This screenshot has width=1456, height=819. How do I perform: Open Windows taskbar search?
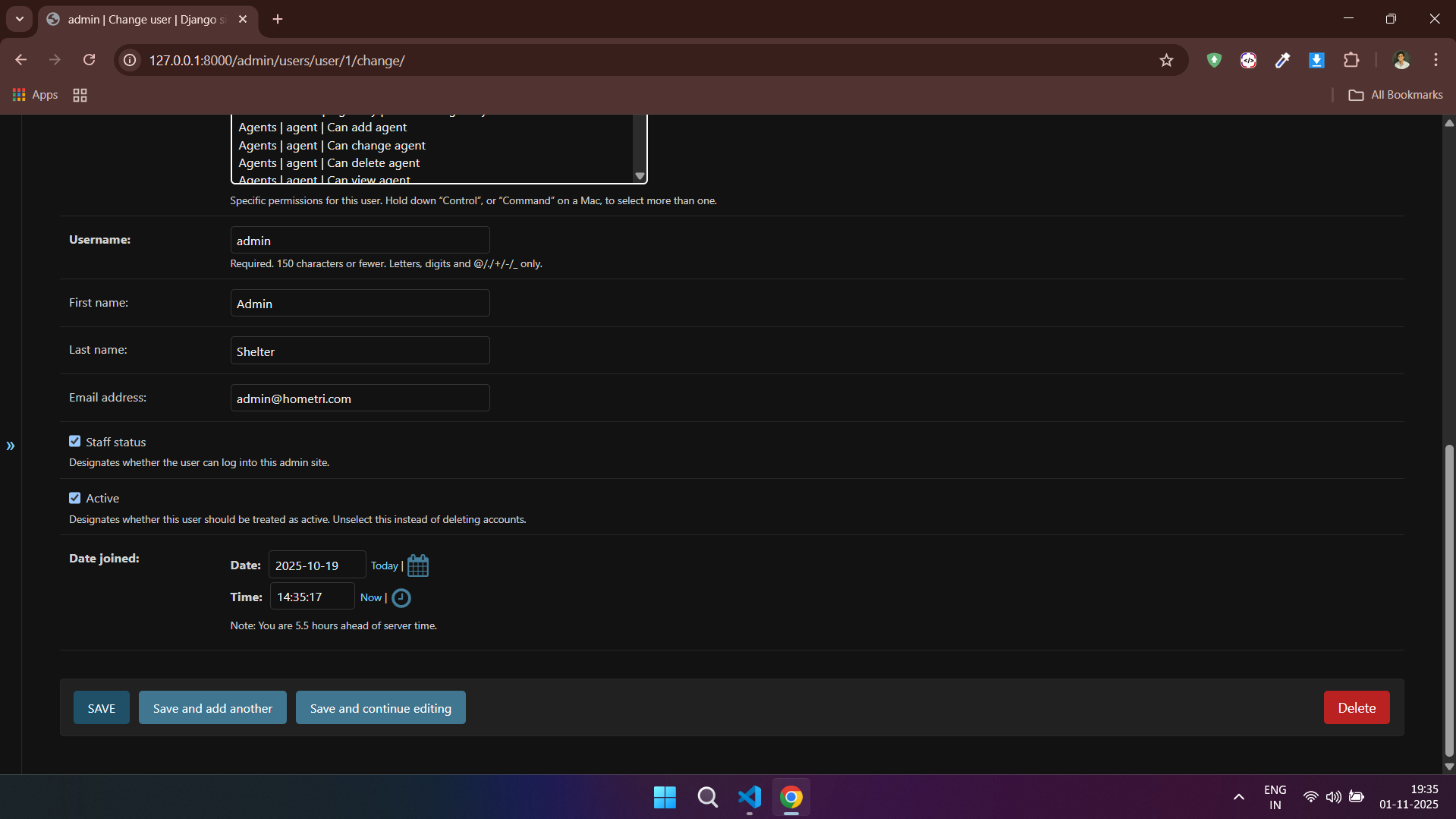pyautogui.click(x=707, y=797)
